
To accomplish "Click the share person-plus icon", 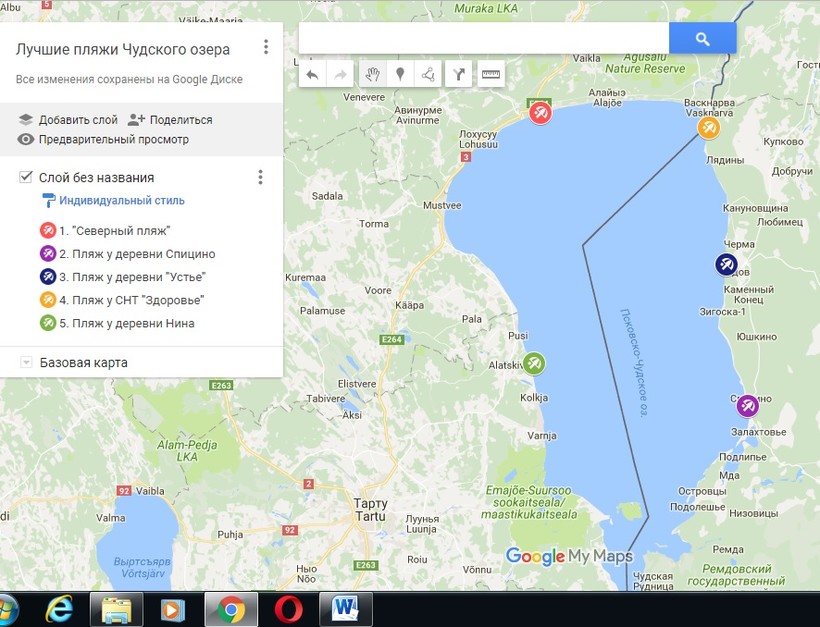I will click(136, 119).
